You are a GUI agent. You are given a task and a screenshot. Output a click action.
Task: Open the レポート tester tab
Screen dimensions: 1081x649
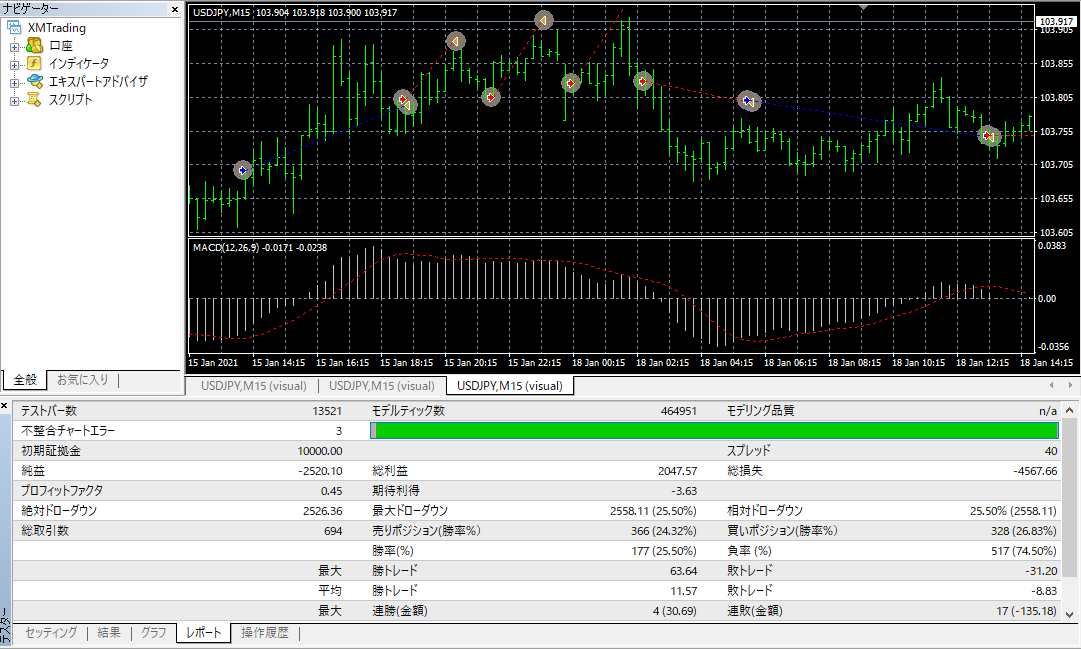pyautogui.click(x=203, y=632)
